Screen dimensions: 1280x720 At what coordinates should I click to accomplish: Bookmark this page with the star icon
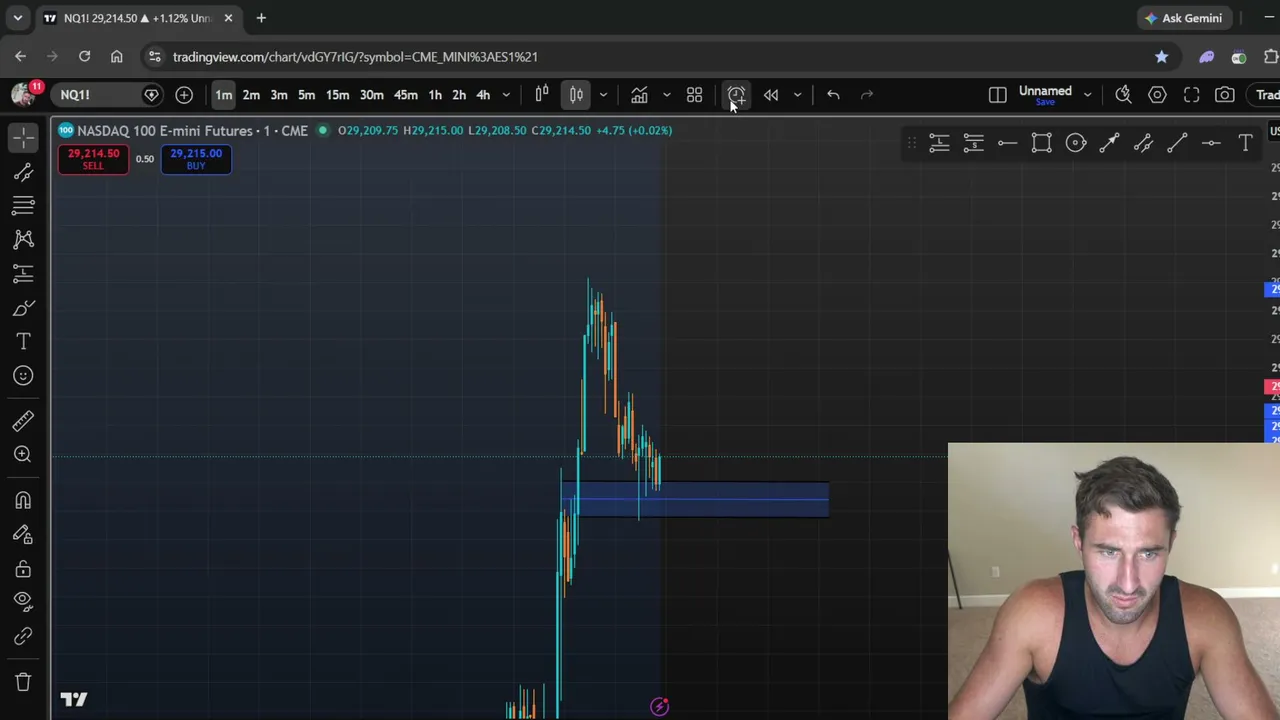[1161, 57]
